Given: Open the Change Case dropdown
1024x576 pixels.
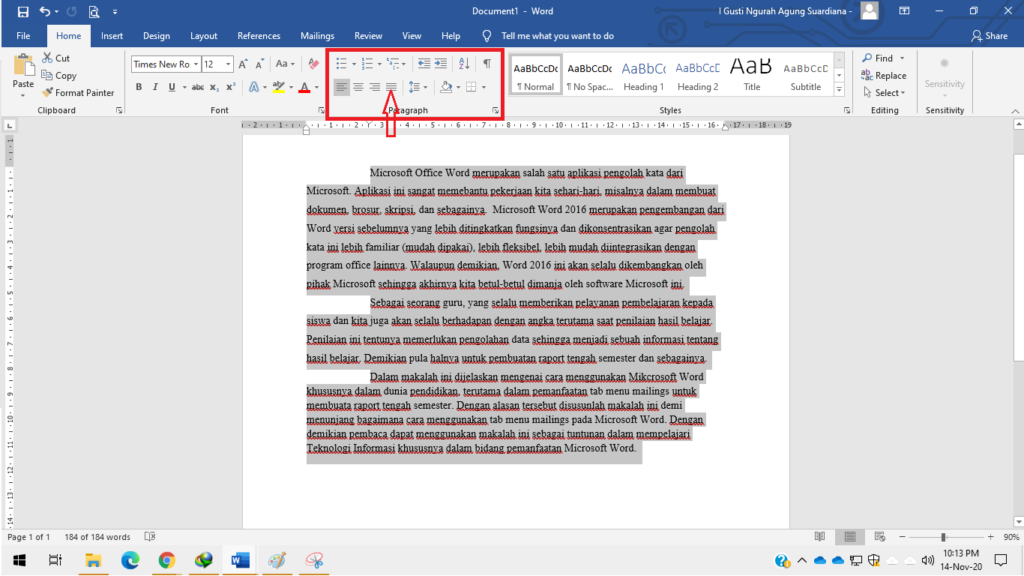Looking at the screenshot, I should tap(285, 64).
